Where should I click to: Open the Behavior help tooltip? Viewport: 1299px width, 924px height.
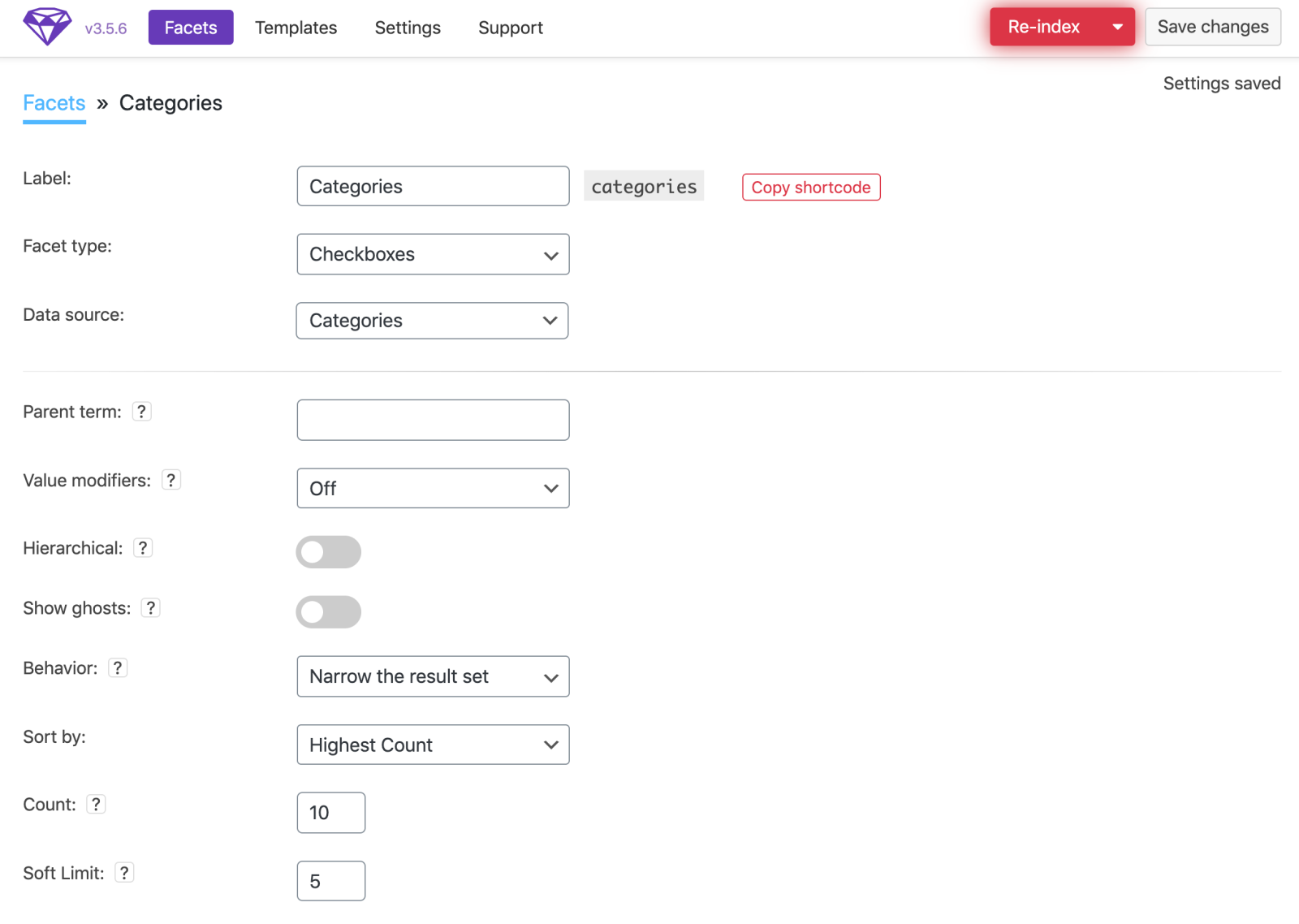118,667
